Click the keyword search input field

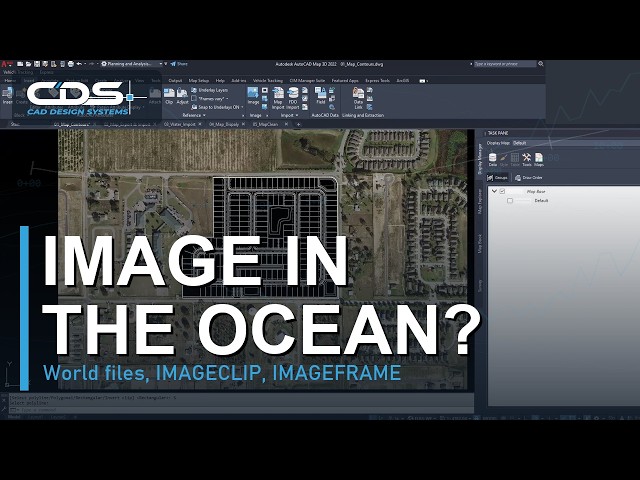point(505,64)
